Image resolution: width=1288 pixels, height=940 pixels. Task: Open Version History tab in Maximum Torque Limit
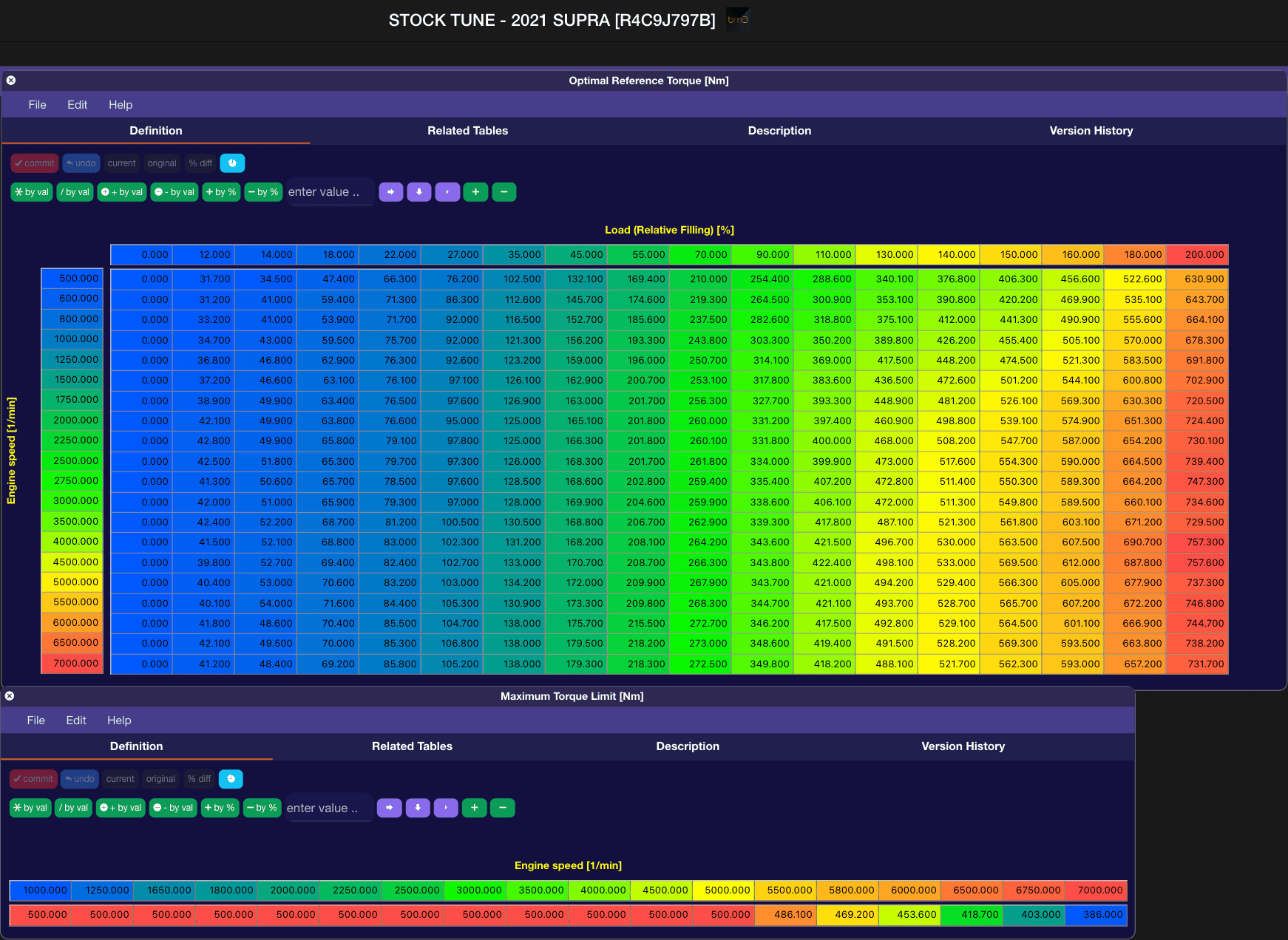click(963, 746)
